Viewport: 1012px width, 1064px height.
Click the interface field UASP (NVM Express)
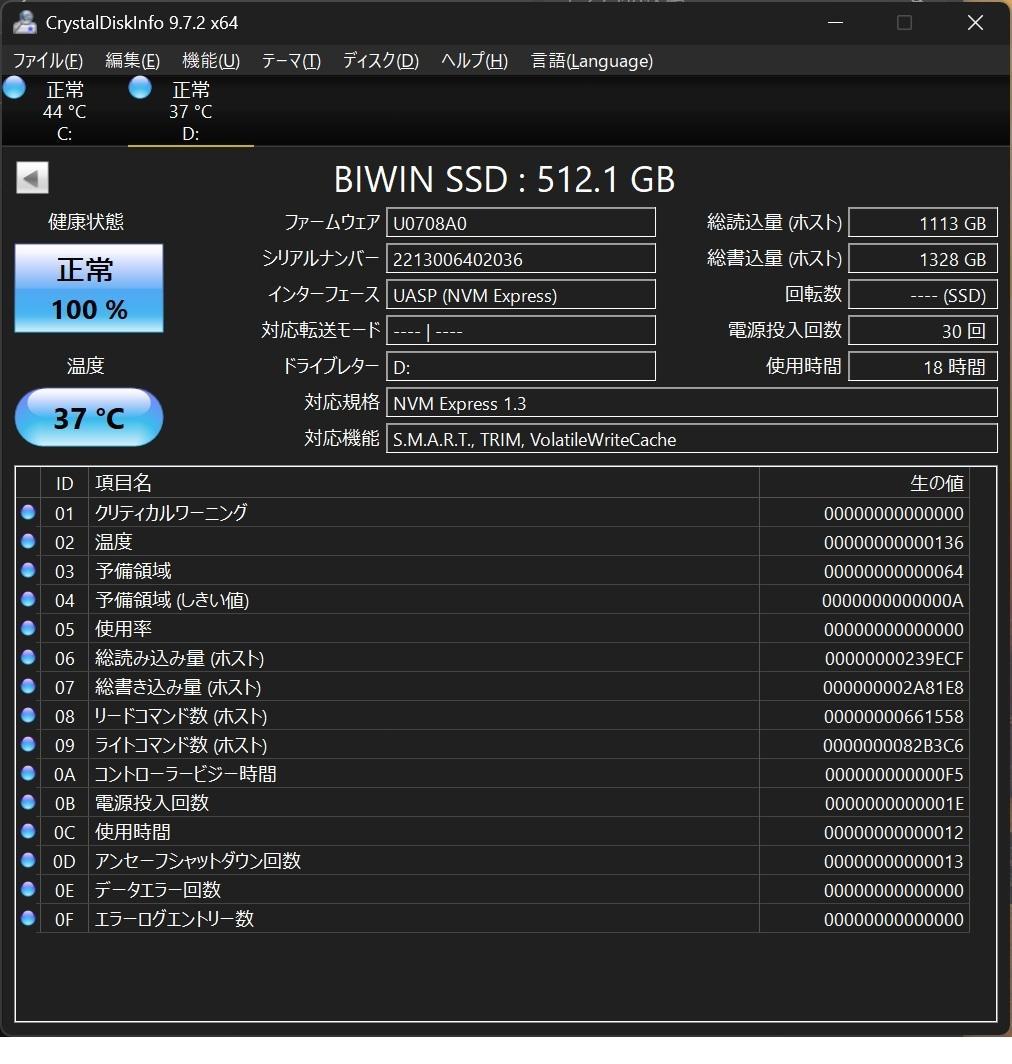521,294
